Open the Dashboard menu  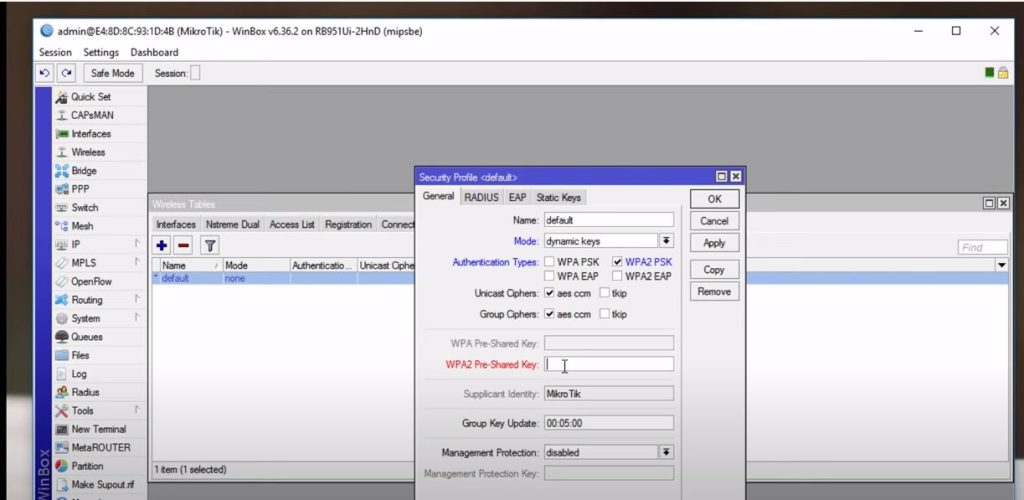click(154, 52)
